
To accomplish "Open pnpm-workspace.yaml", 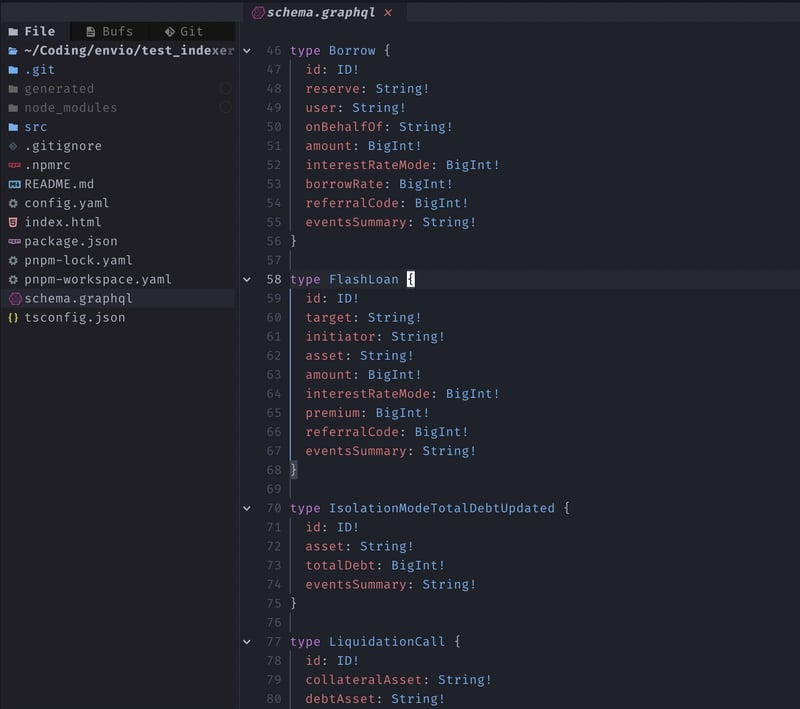I will (x=97, y=280).
